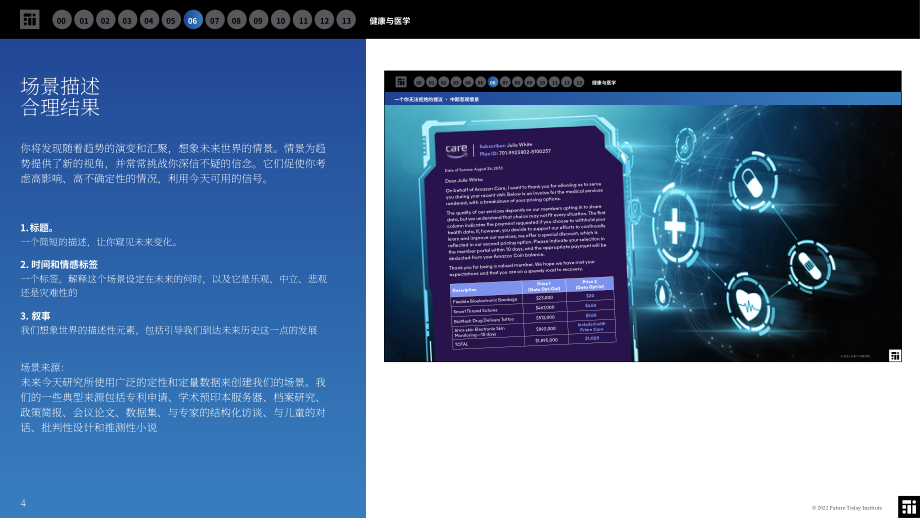Image resolution: width=920 pixels, height=518 pixels.
Task: Go to section 13 in top navigation
Action: [x=346, y=20]
